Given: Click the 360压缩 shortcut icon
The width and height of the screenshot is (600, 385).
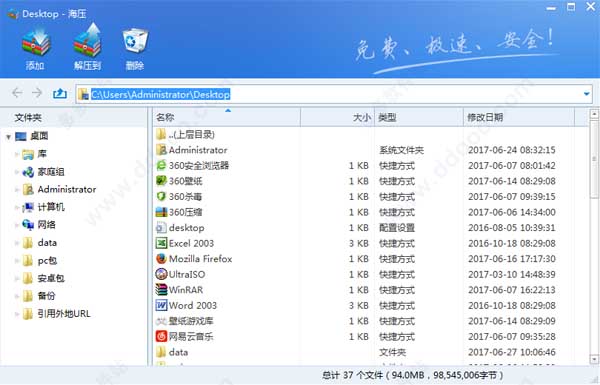Looking at the screenshot, I should point(161,212).
